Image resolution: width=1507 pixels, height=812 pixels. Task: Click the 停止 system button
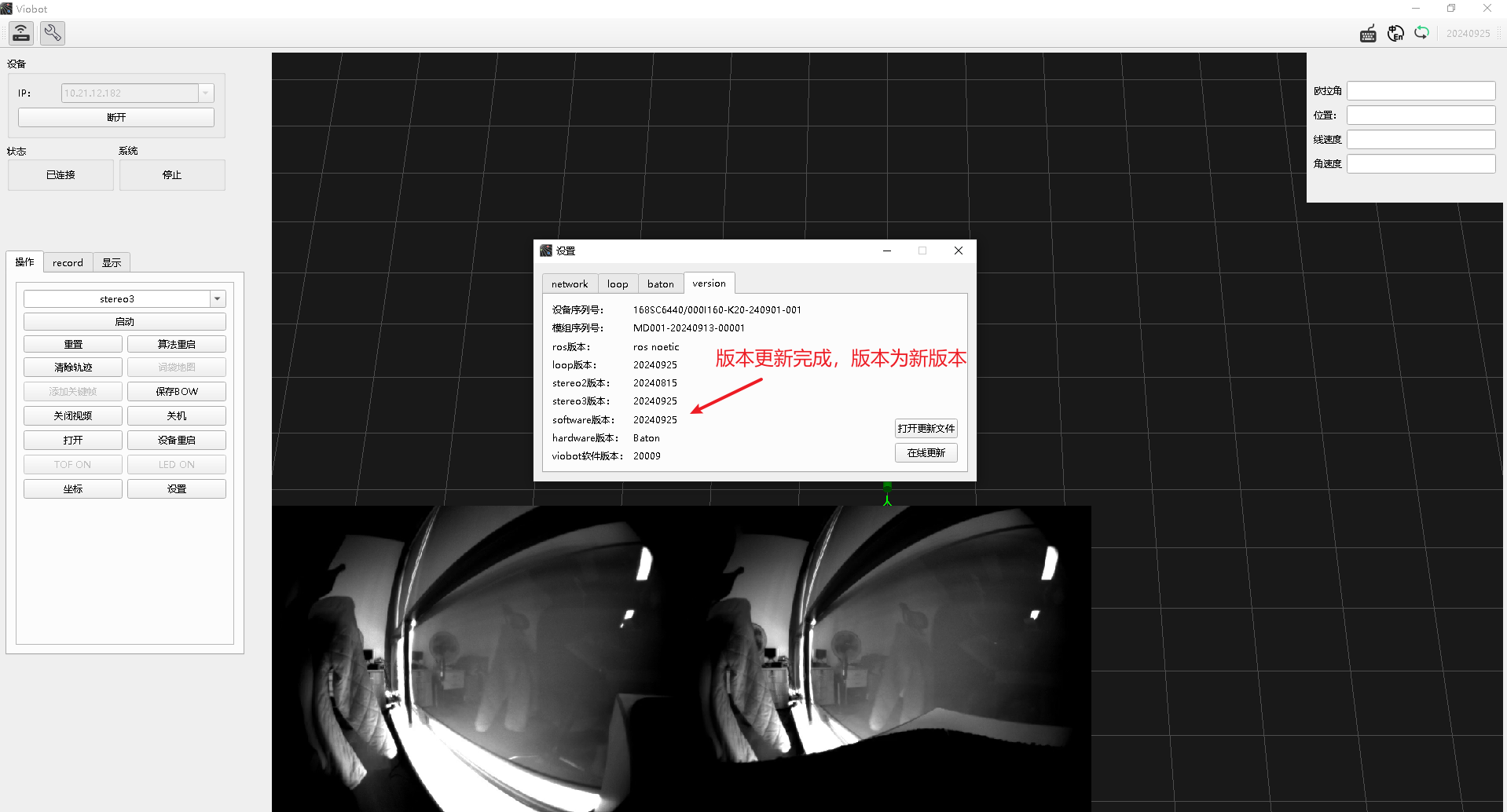pos(172,175)
